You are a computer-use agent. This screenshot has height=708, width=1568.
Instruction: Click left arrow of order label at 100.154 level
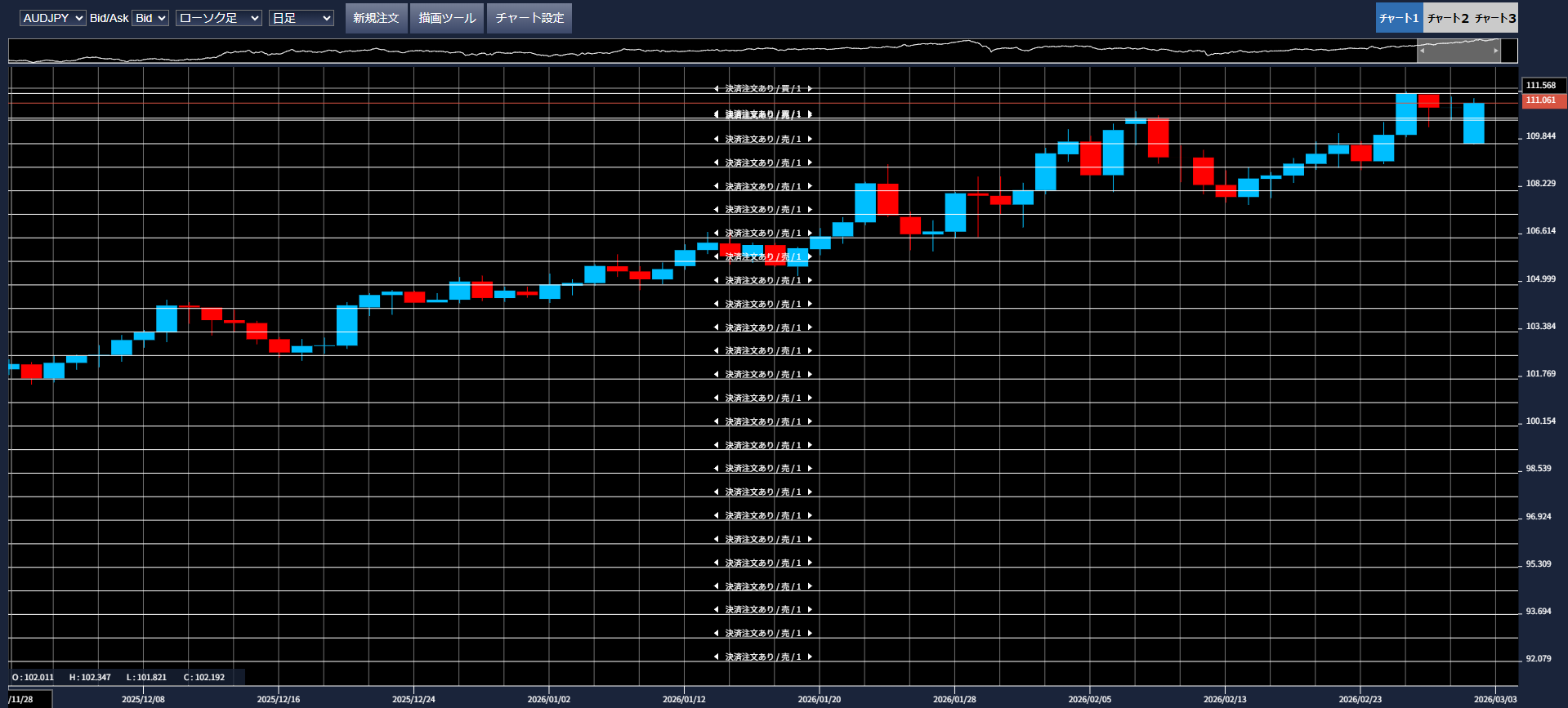click(717, 421)
